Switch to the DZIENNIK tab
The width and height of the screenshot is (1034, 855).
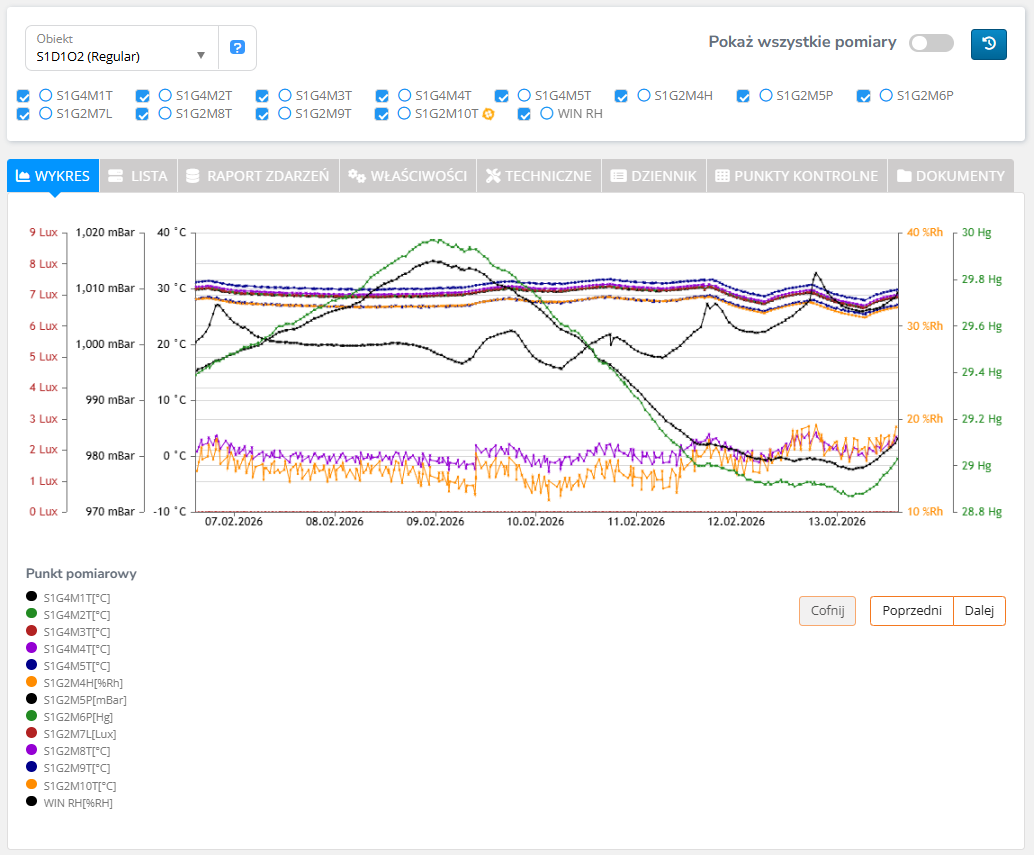tap(653, 176)
